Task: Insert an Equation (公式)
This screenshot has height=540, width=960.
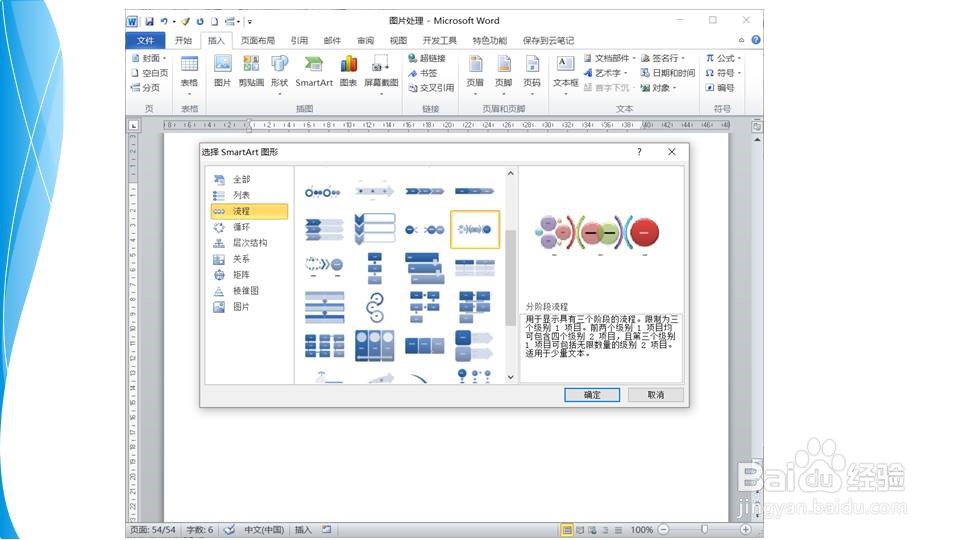Action: [x=723, y=58]
